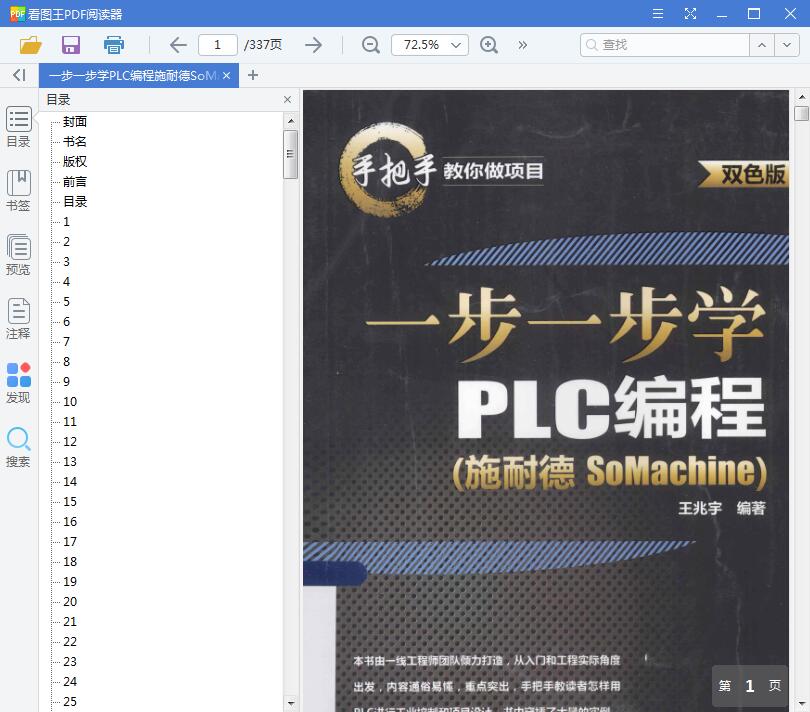The width and height of the screenshot is (810, 712).
Task: Select 版权 in the outline
Action: click(75, 162)
